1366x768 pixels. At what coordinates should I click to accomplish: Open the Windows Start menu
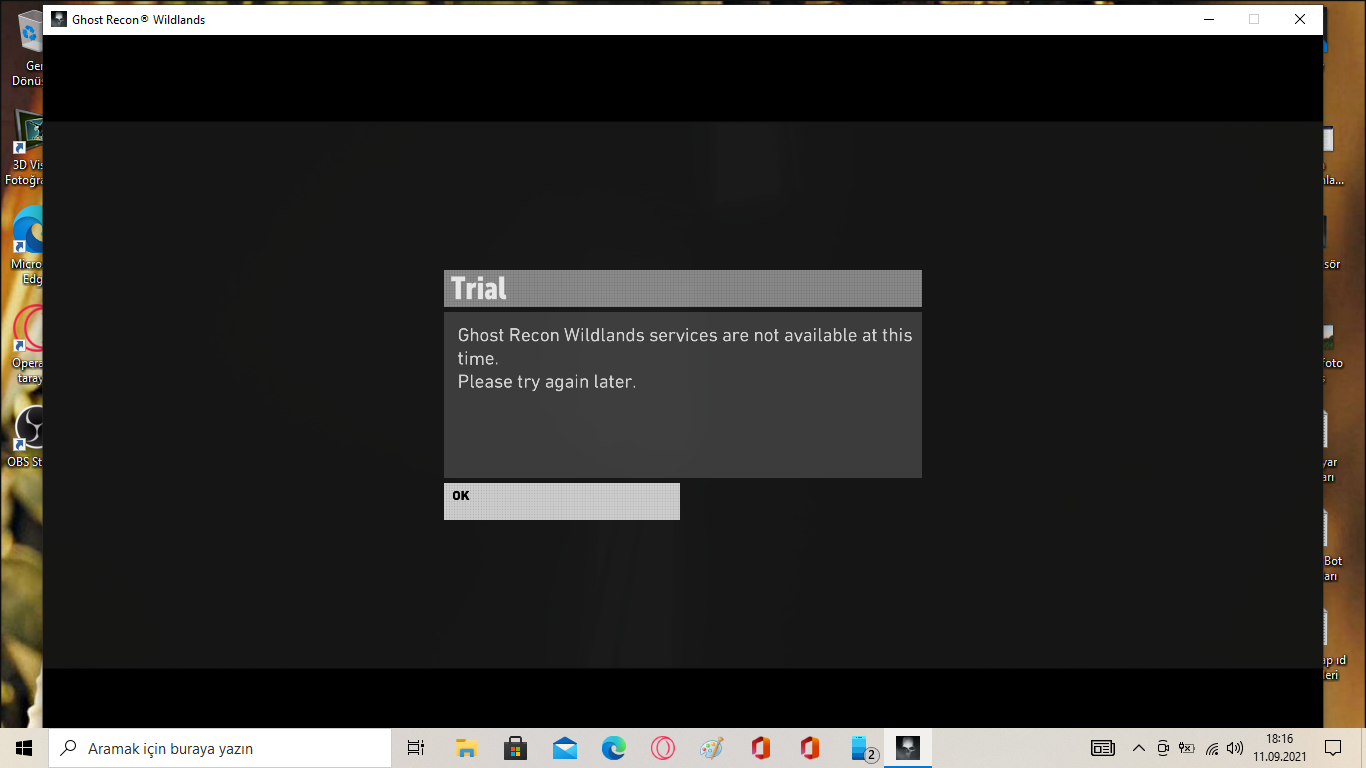click(24, 748)
